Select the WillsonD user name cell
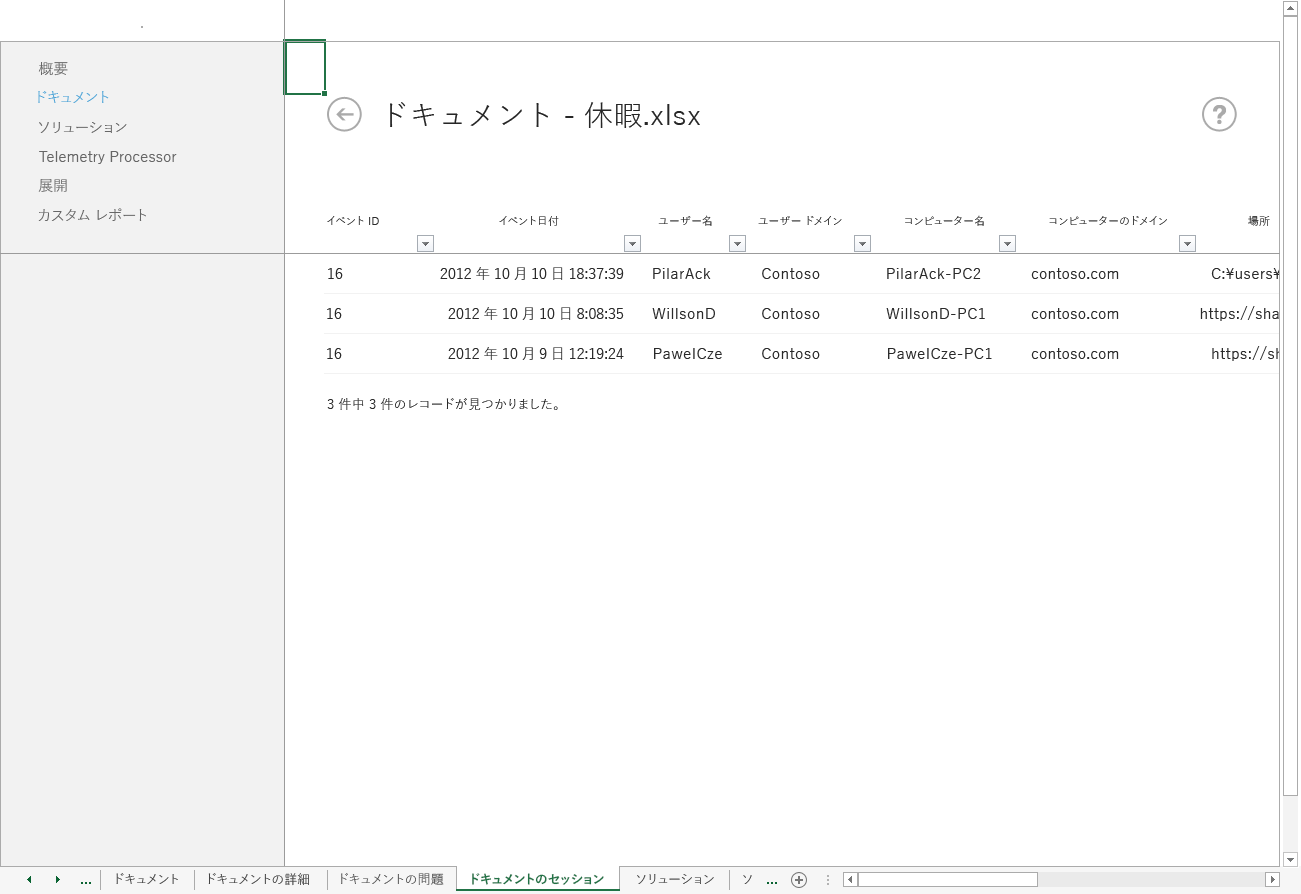Screen dimensions: 1301x894 point(684,314)
